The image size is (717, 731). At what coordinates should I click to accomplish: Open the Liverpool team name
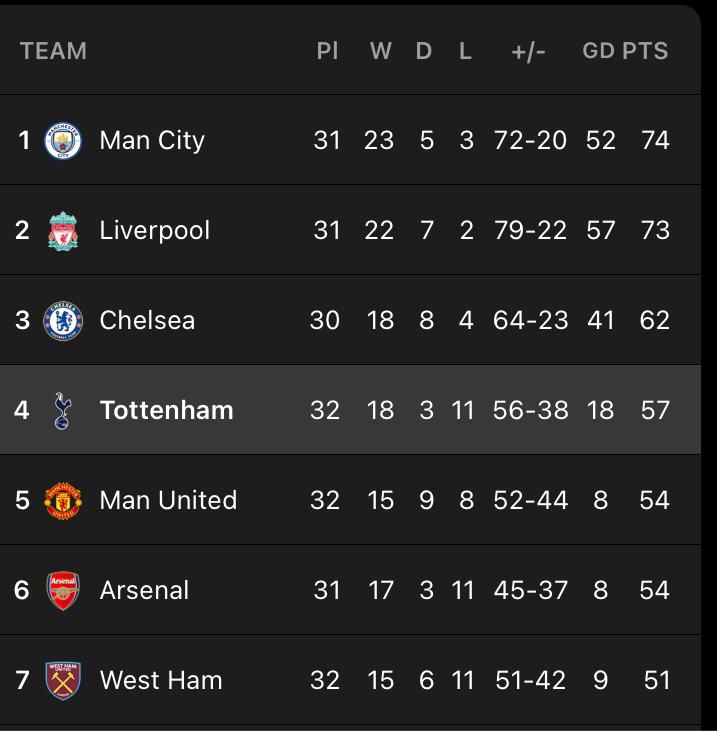click(155, 231)
